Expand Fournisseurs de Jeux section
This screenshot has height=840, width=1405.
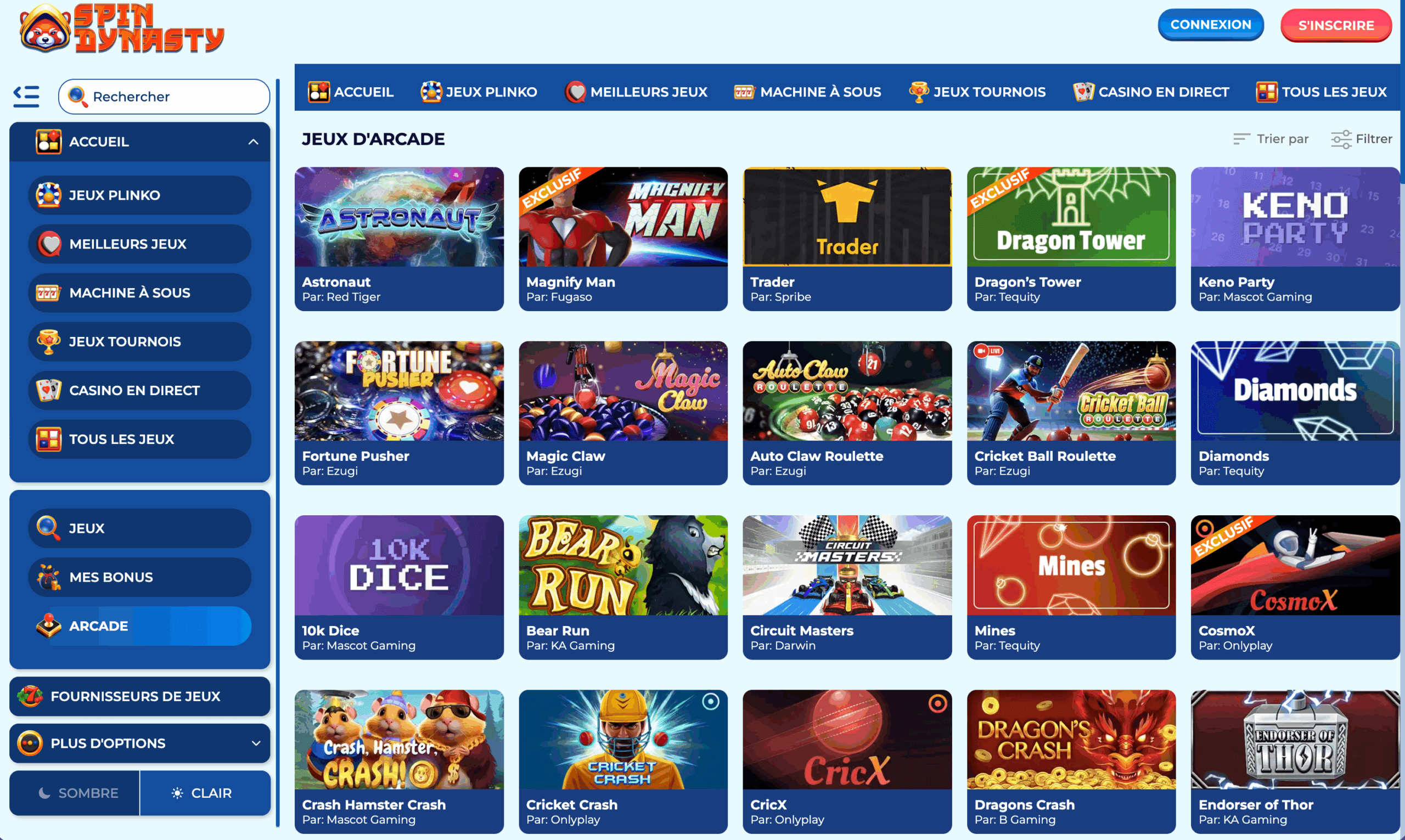coord(140,696)
